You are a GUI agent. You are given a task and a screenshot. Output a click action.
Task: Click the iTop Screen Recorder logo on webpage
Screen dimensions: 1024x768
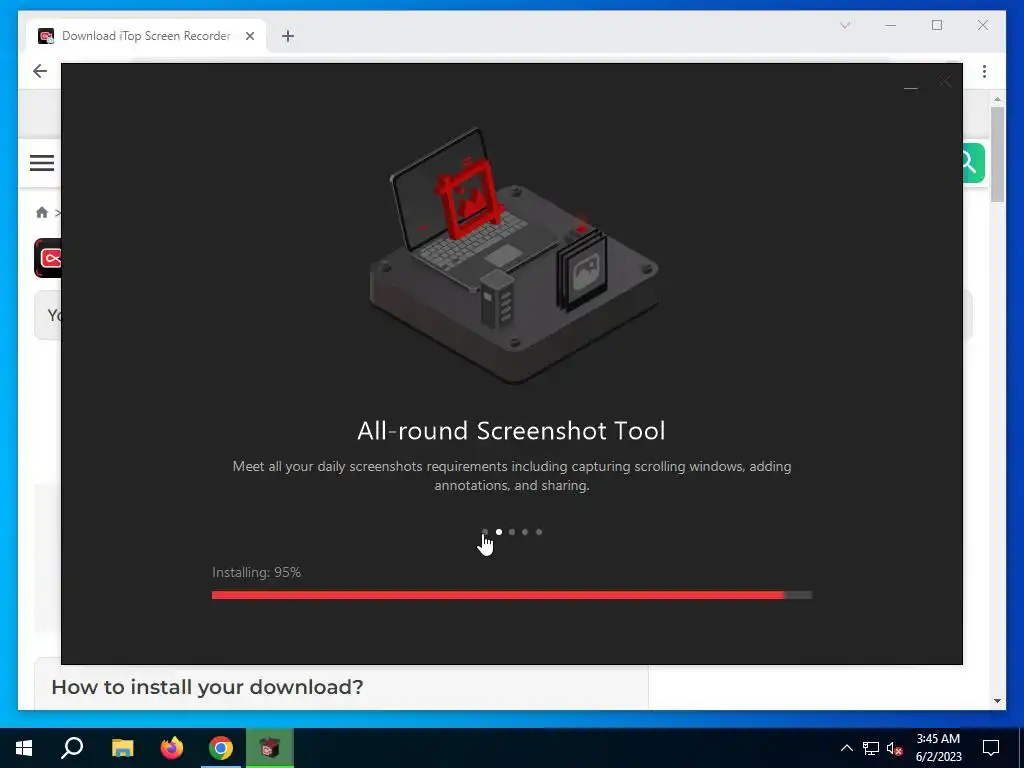[48, 258]
